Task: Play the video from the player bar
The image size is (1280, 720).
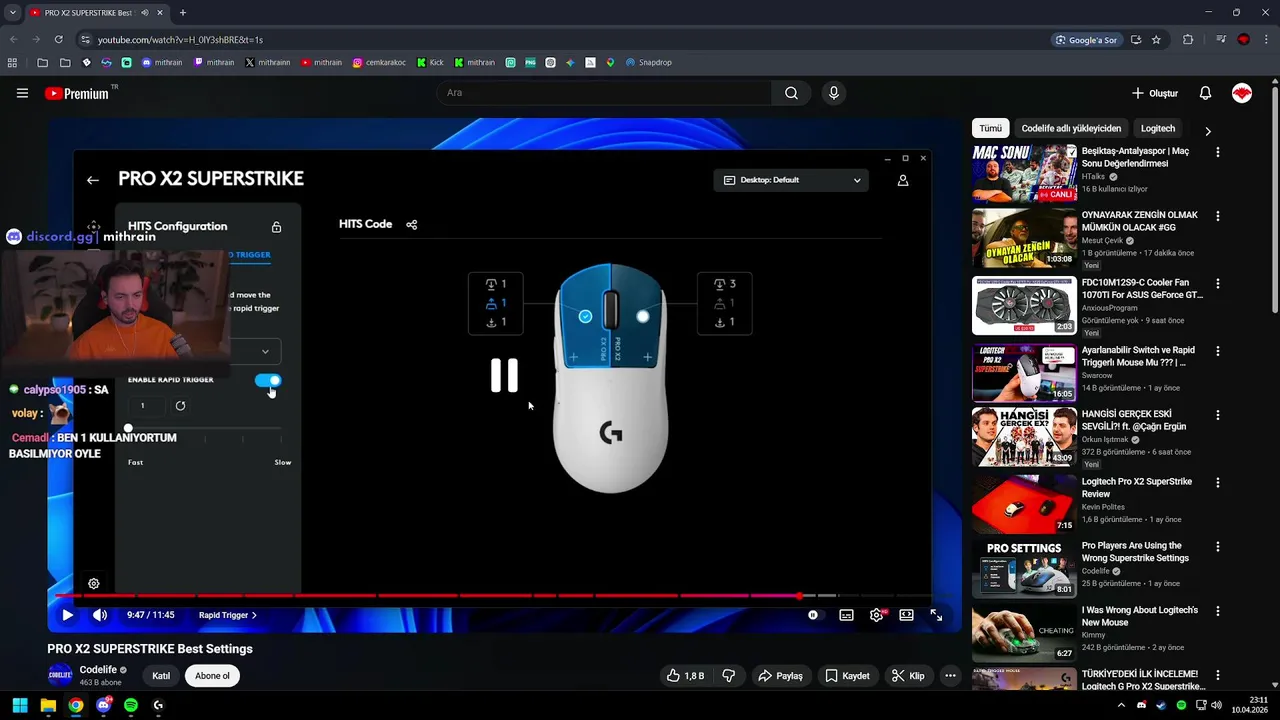Action: point(67,615)
